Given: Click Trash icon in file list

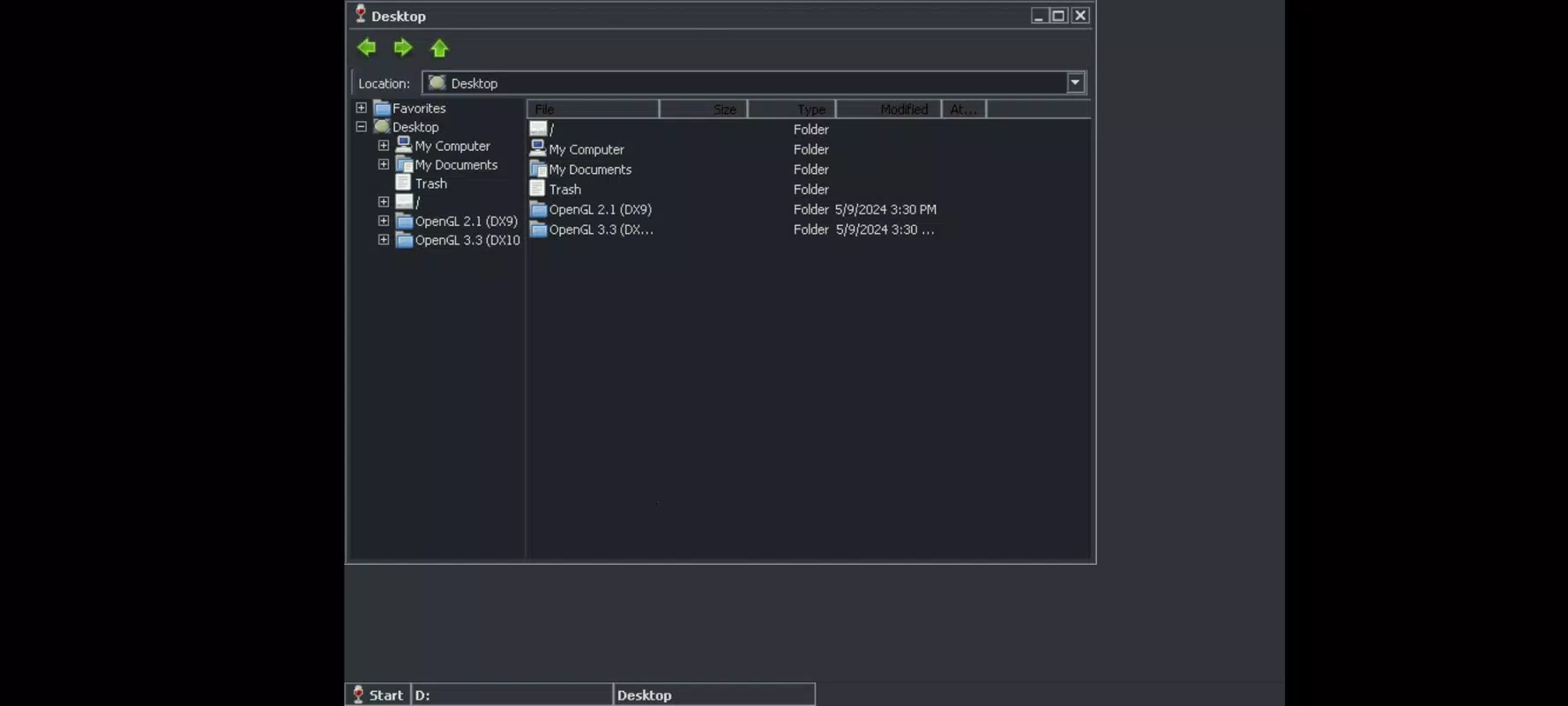Looking at the screenshot, I should coord(537,188).
